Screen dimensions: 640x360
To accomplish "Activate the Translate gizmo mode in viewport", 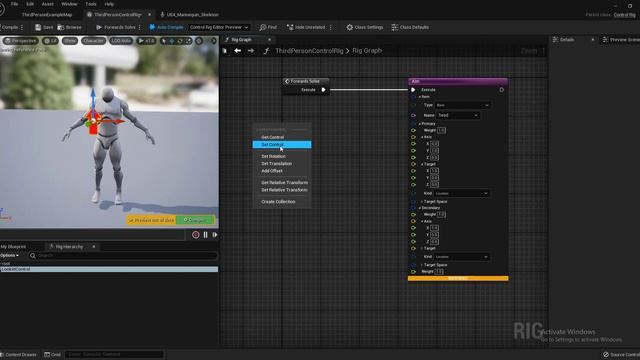I will tap(171, 41).
